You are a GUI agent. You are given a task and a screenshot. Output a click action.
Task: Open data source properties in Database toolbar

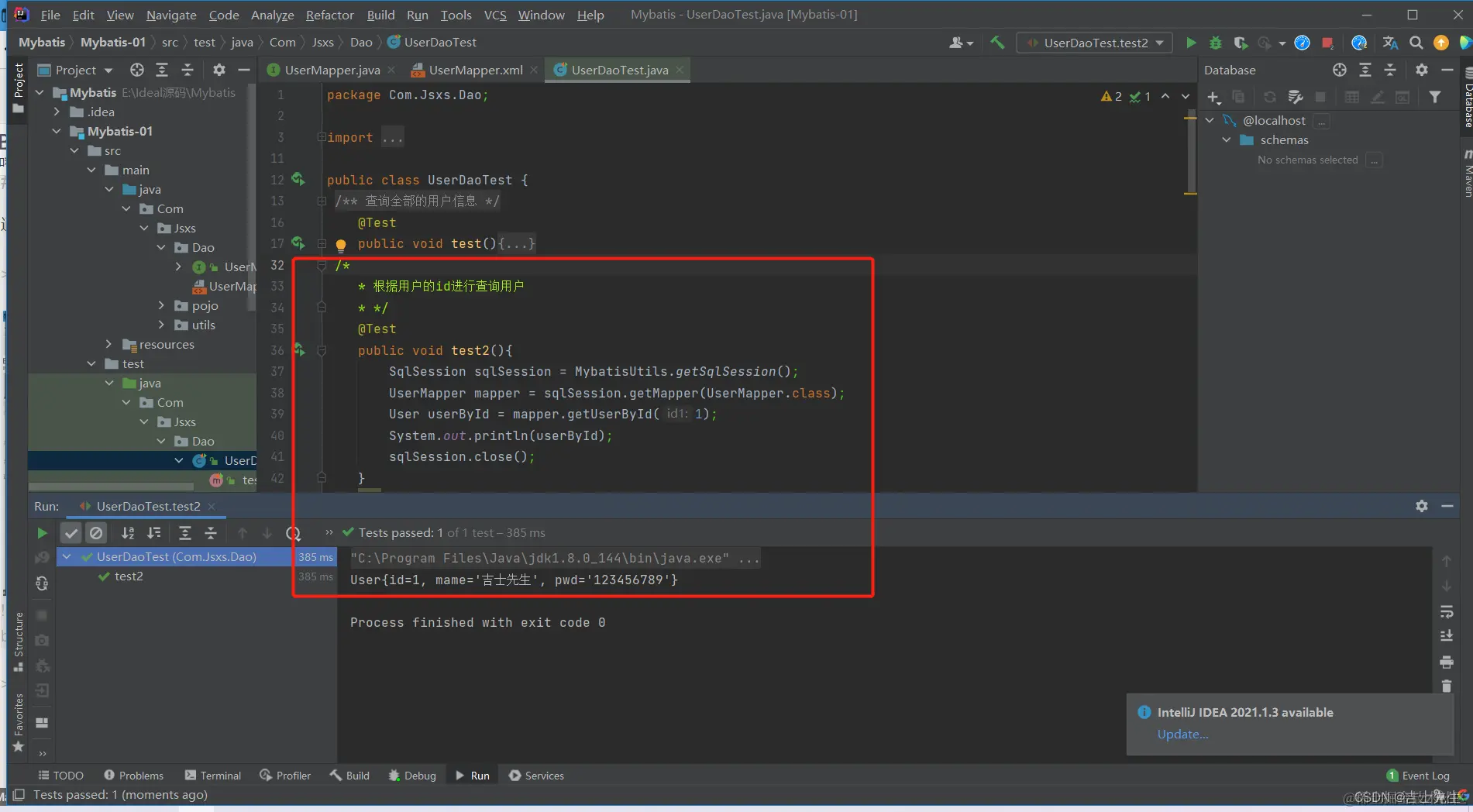1295,97
